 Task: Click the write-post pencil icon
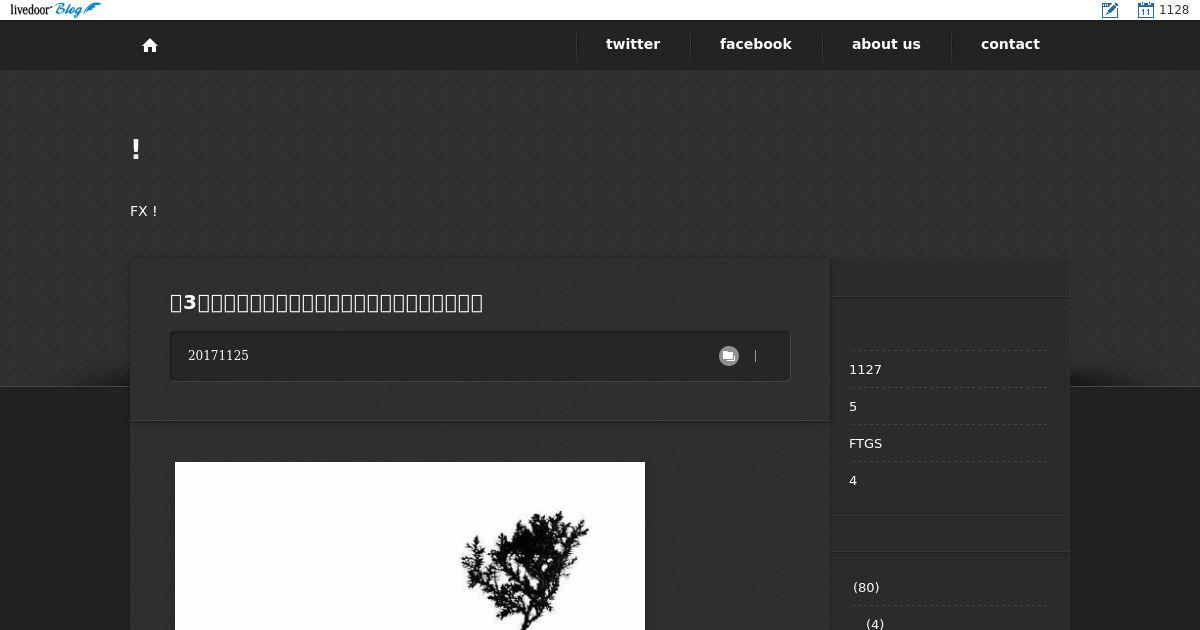pyautogui.click(x=1110, y=10)
